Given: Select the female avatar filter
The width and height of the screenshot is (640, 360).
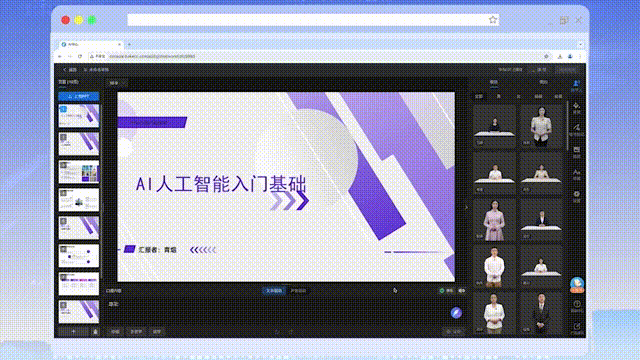Looking at the screenshot, I should [x=518, y=96].
